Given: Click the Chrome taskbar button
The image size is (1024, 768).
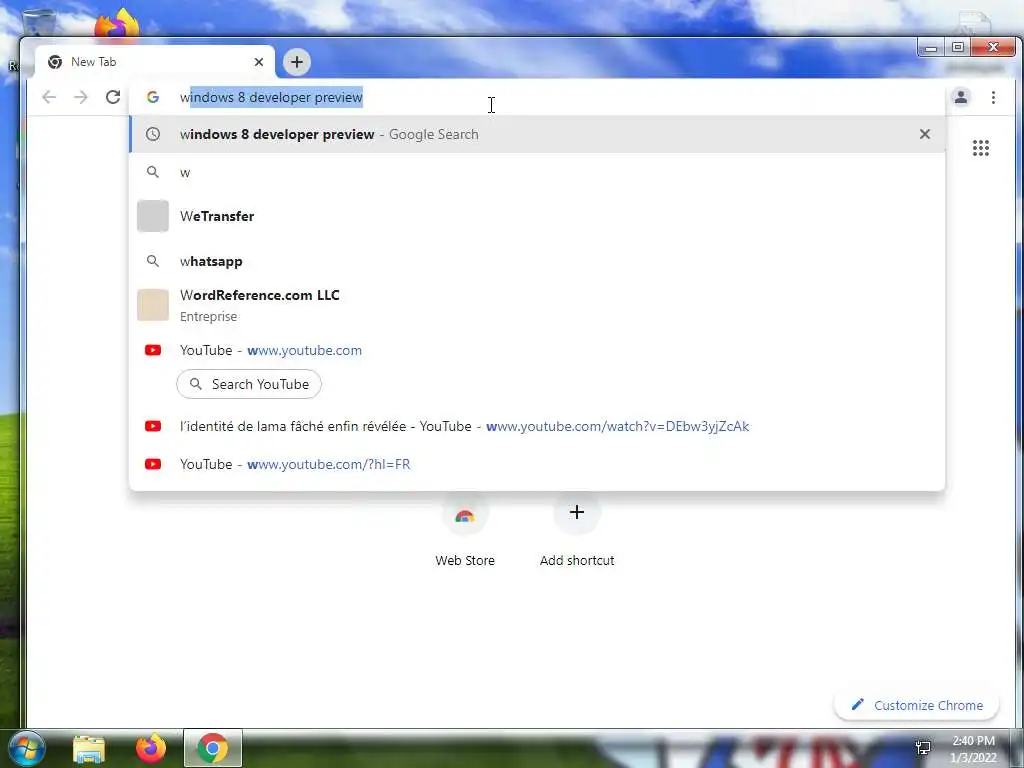Looking at the screenshot, I should click(x=213, y=748).
